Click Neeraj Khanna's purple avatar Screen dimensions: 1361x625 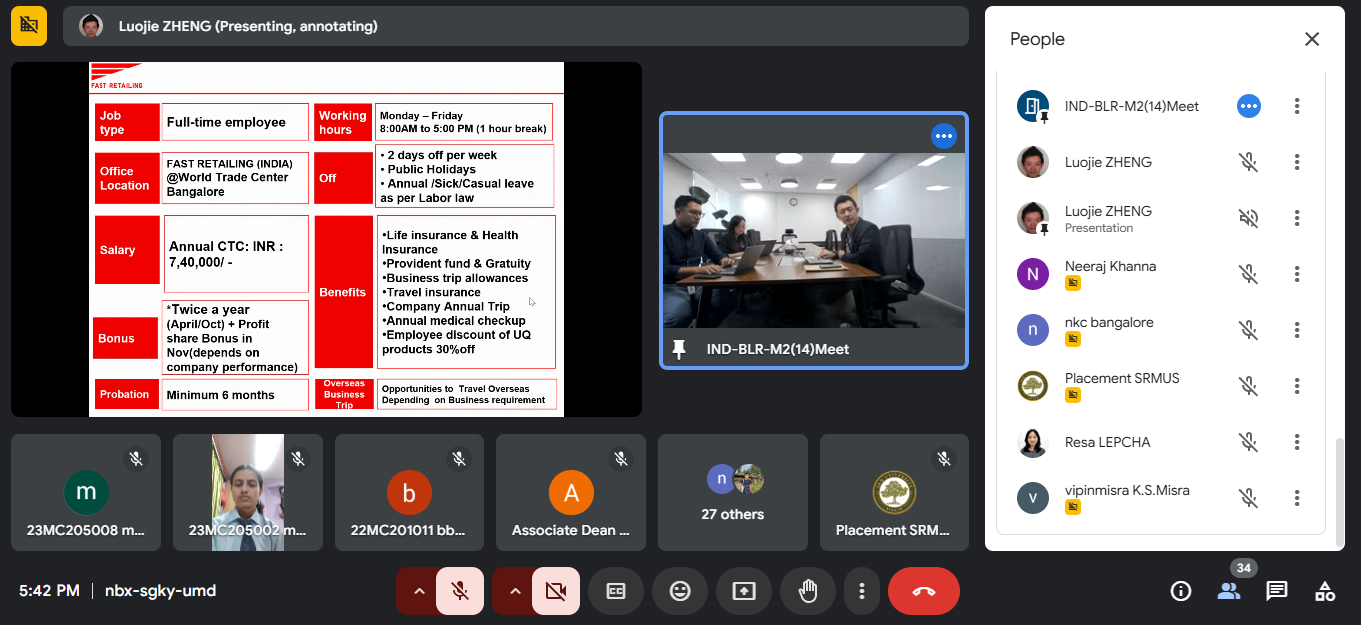coord(1032,274)
